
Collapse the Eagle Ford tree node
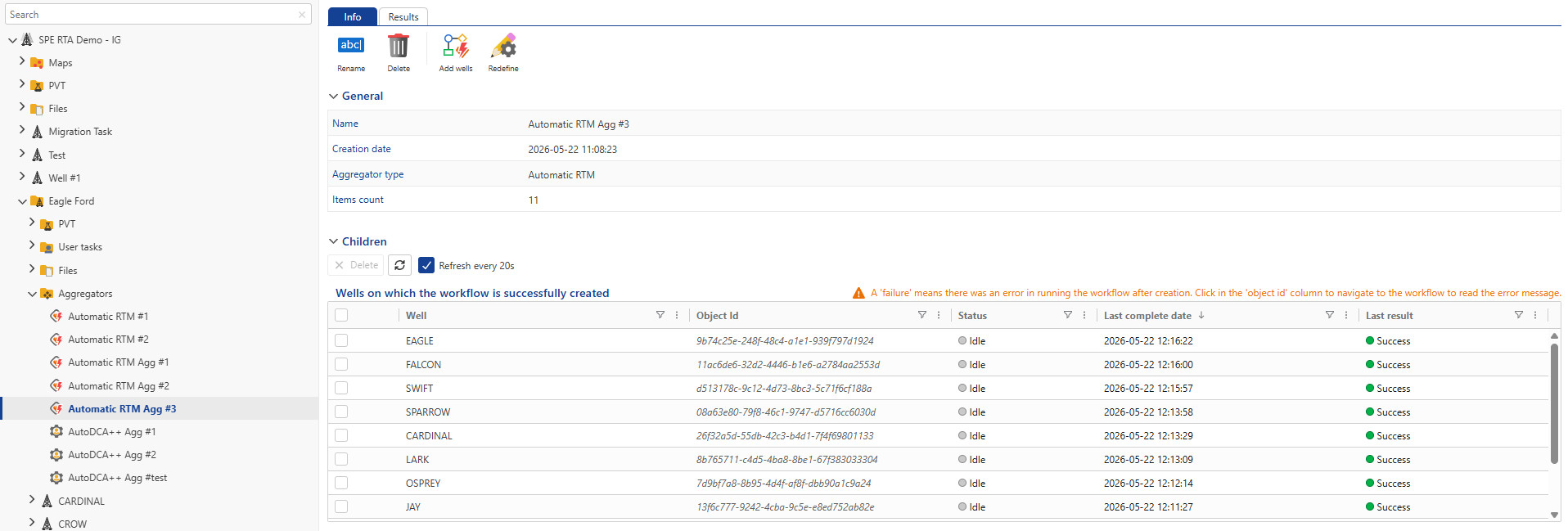pyautogui.click(x=22, y=201)
